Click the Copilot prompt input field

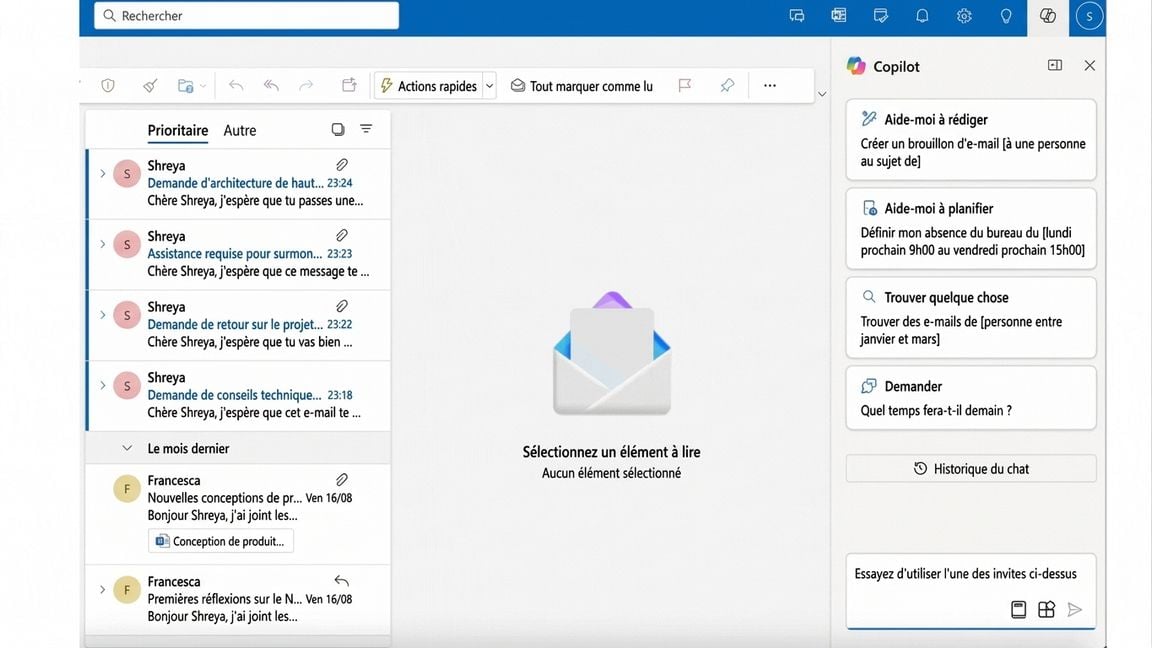(x=971, y=591)
